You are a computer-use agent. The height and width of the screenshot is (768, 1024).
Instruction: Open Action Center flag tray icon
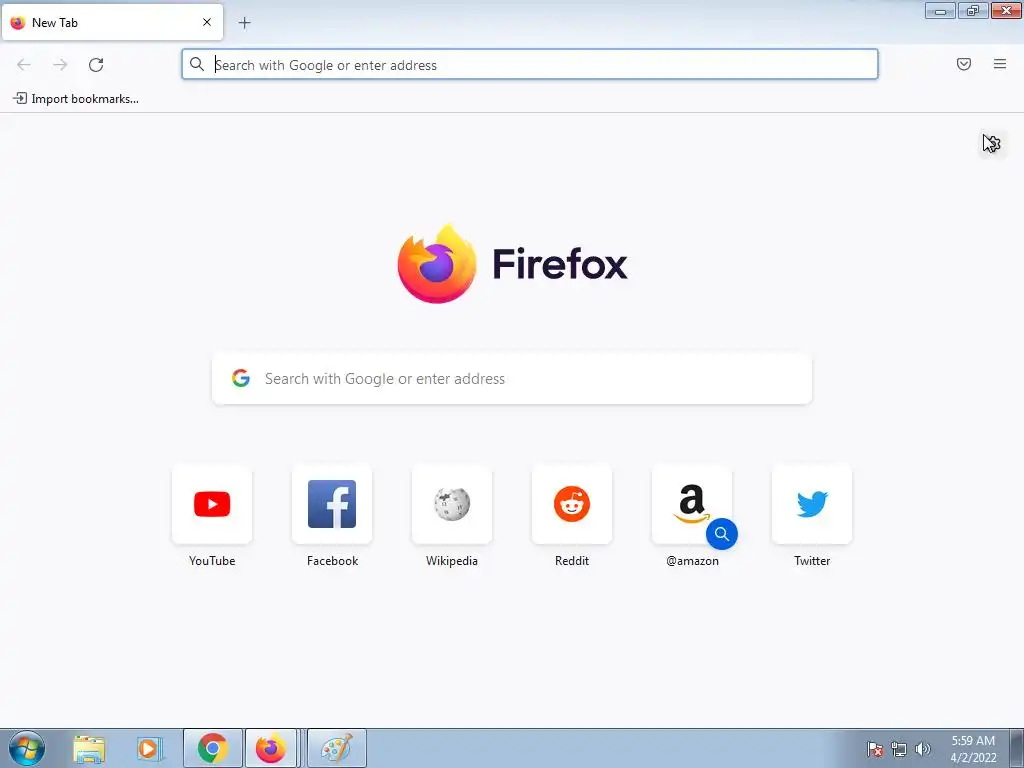point(875,749)
